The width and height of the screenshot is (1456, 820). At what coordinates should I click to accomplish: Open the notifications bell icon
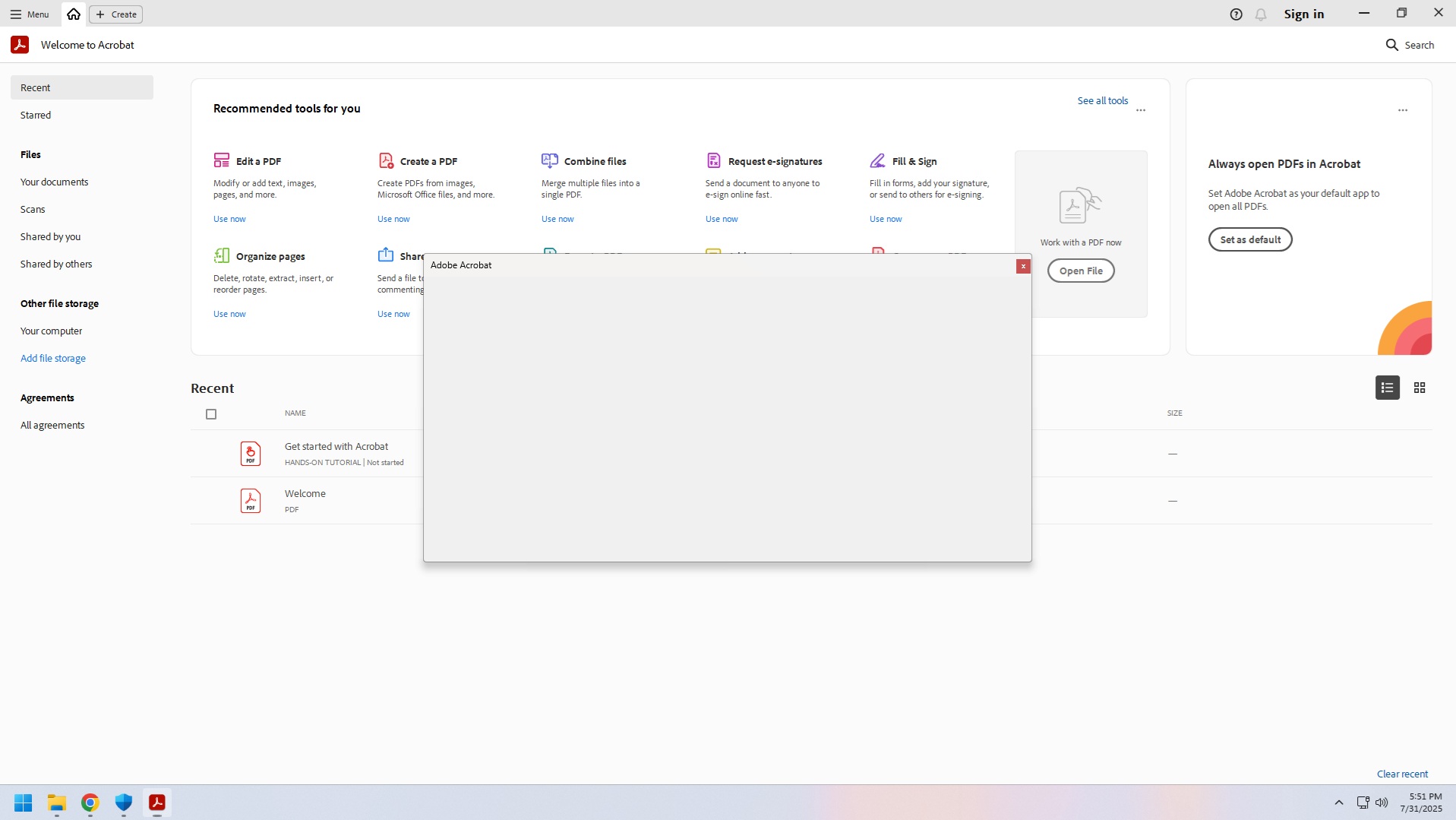1261,14
